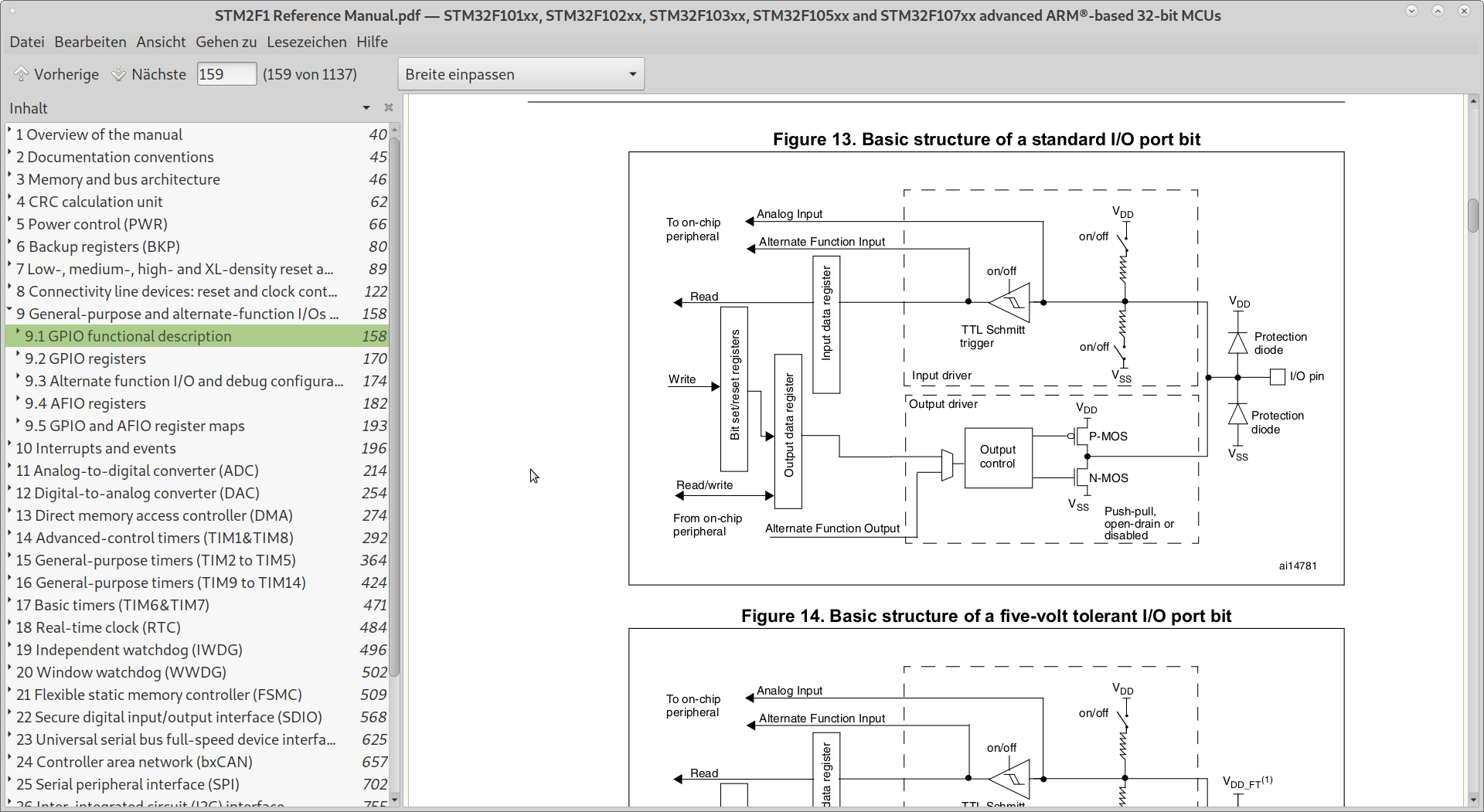
Task: Open the Gehen zu menu
Action: coord(226,42)
